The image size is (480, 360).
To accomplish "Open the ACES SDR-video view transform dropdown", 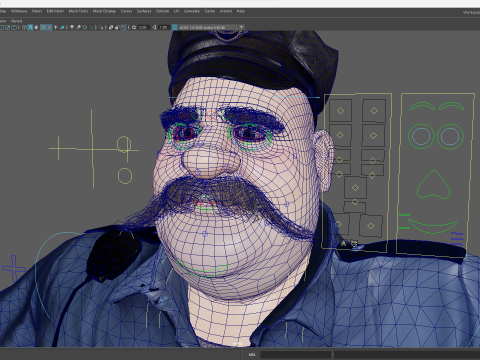I will click(212, 27).
